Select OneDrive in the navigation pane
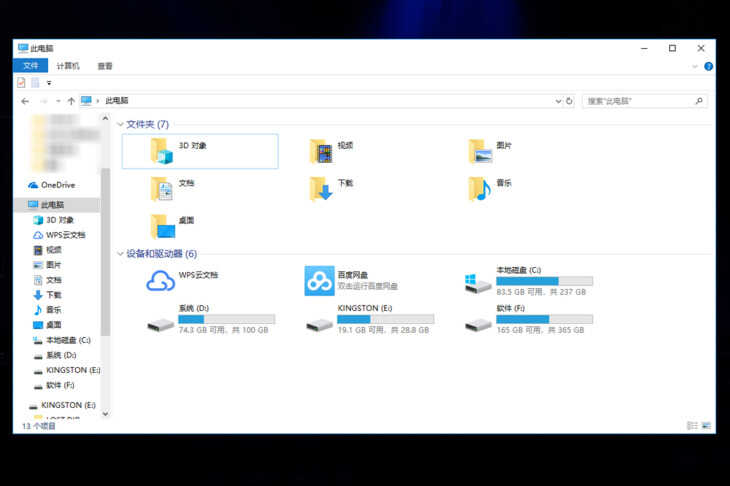This screenshot has width=730, height=486. pyautogui.click(x=57, y=185)
